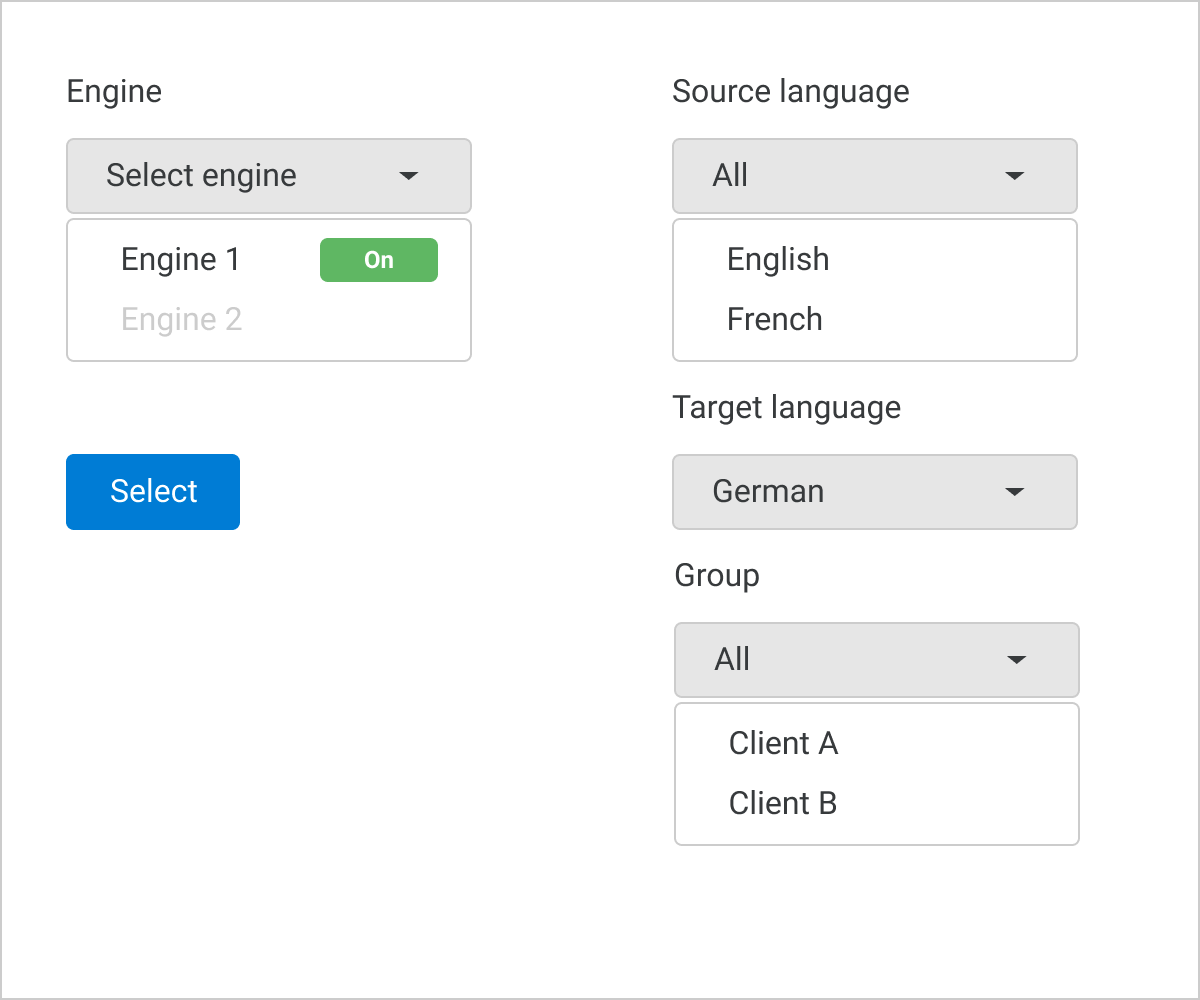Select French from the language list
The height and width of the screenshot is (1000, 1200).
[775, 320]
